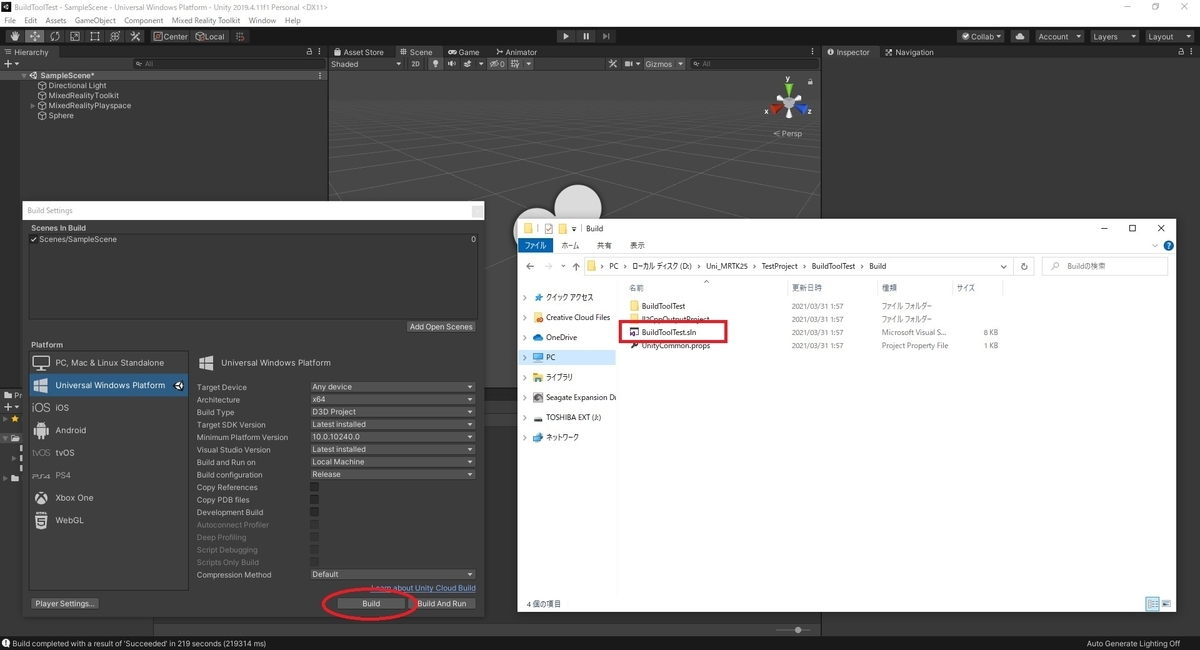
Task: Switch to the Navigation tab
Action: click(x=908, y=52)
